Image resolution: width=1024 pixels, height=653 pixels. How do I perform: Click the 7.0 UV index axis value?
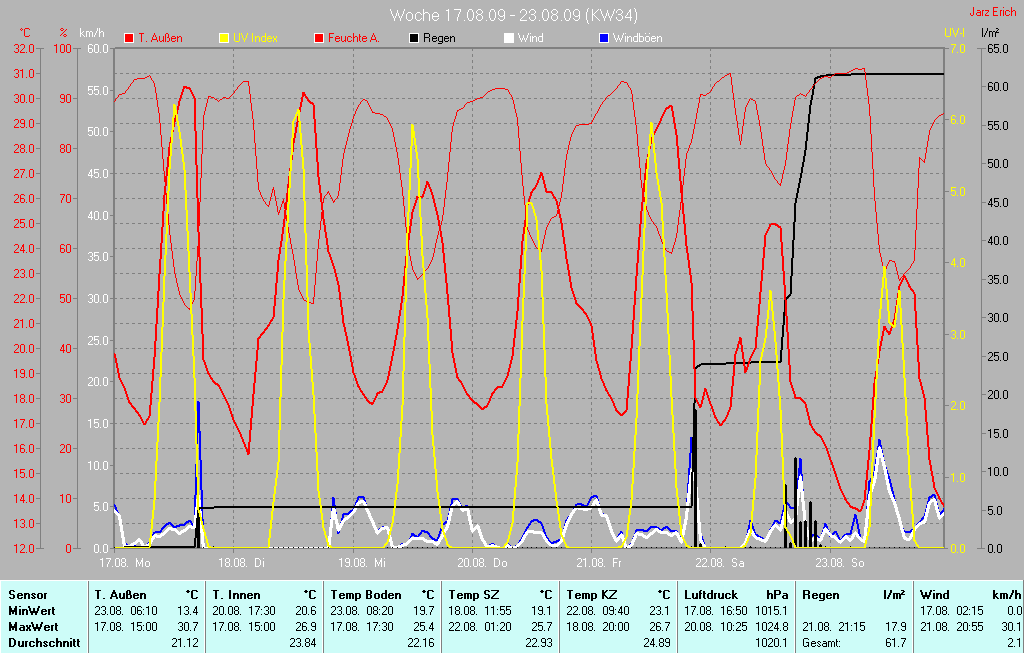(957, 49)
